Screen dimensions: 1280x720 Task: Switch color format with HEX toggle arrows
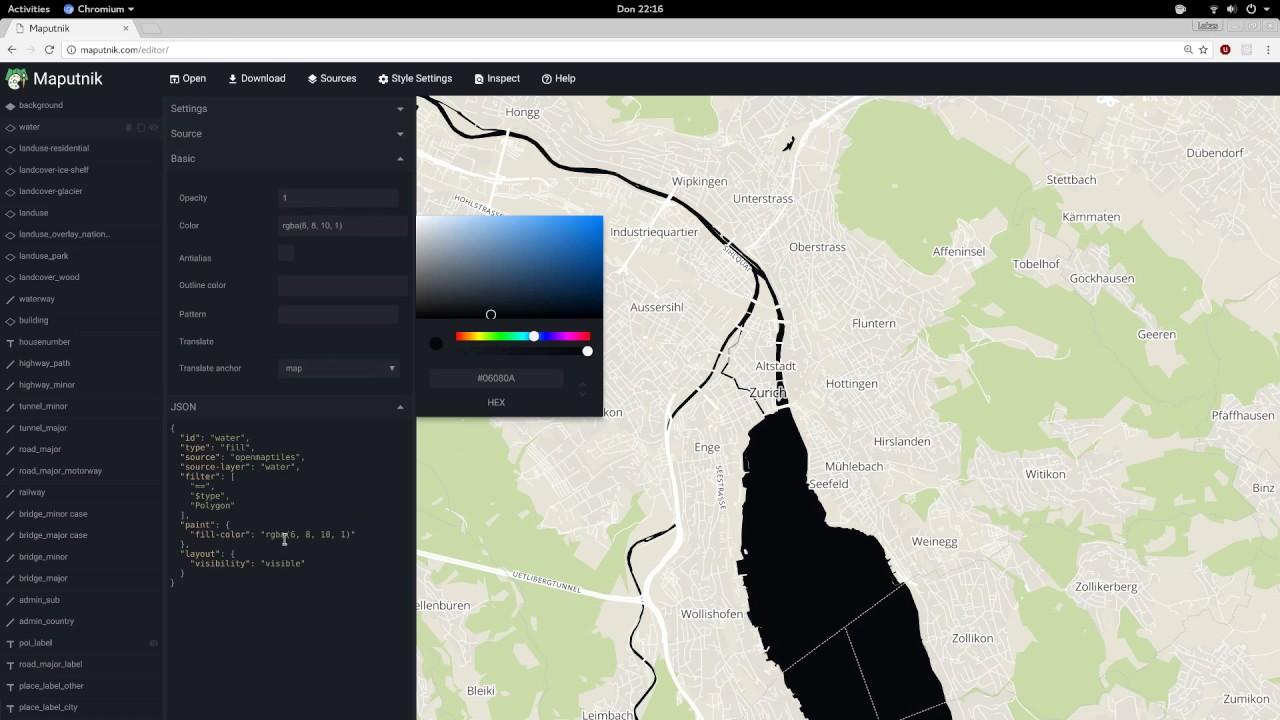(582, 389)
